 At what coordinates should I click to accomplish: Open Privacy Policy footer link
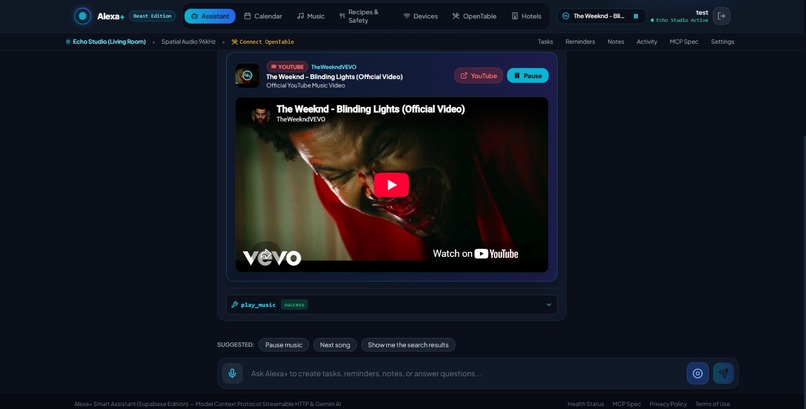668,404
